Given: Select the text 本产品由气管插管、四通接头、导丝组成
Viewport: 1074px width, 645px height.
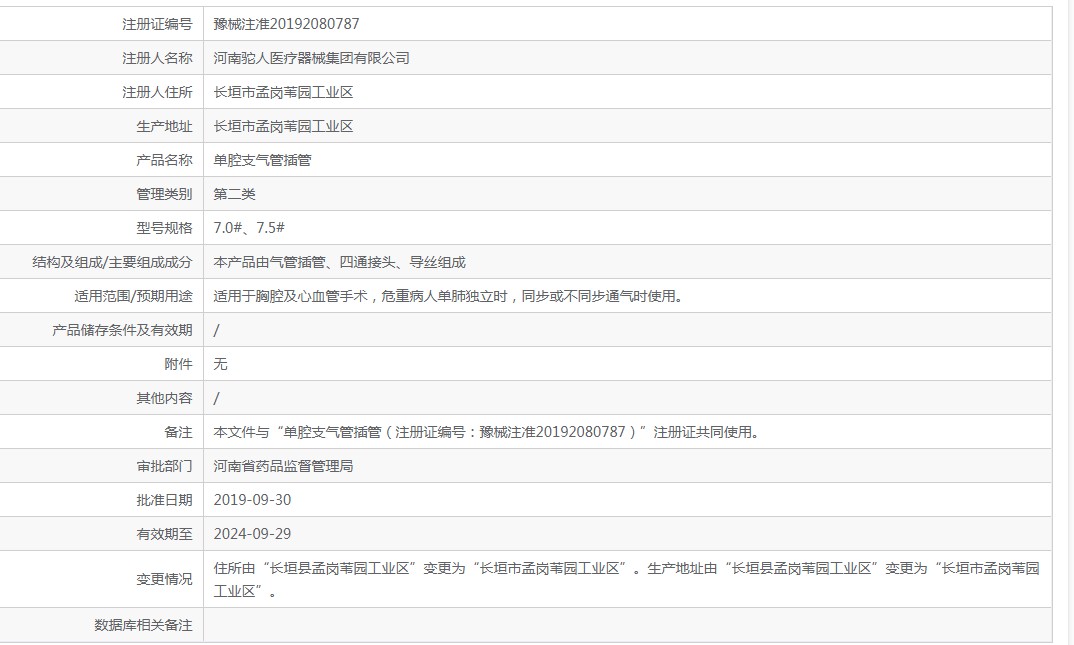Looking at the screenshot, I should coord(339,262).
